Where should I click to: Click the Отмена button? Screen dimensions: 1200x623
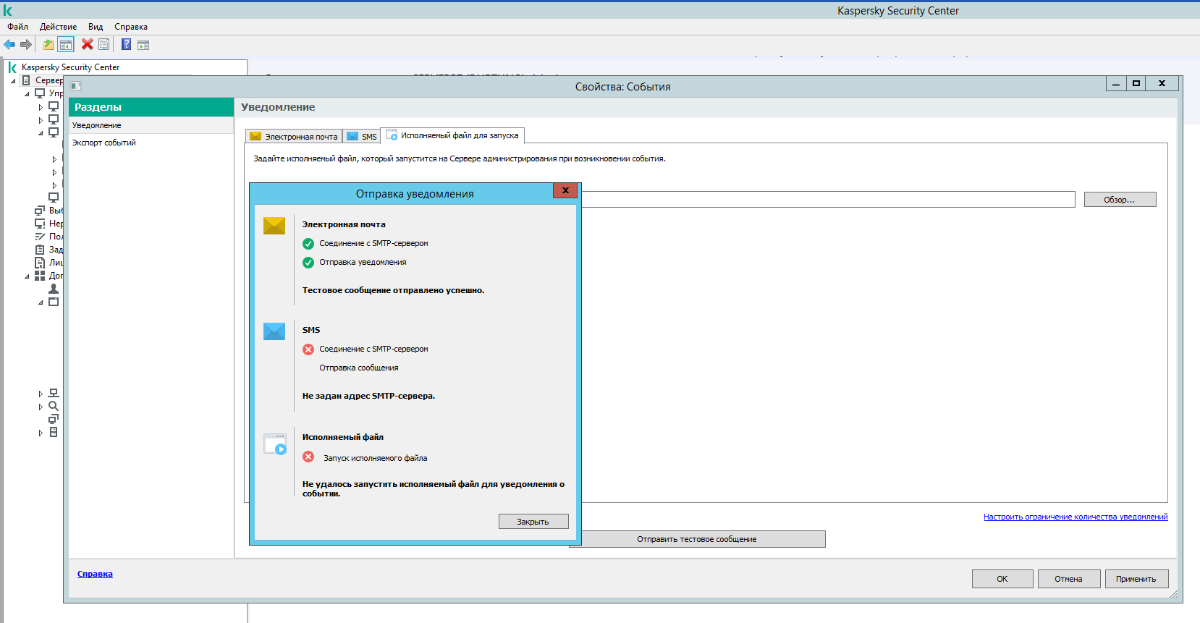(1069, 578)
